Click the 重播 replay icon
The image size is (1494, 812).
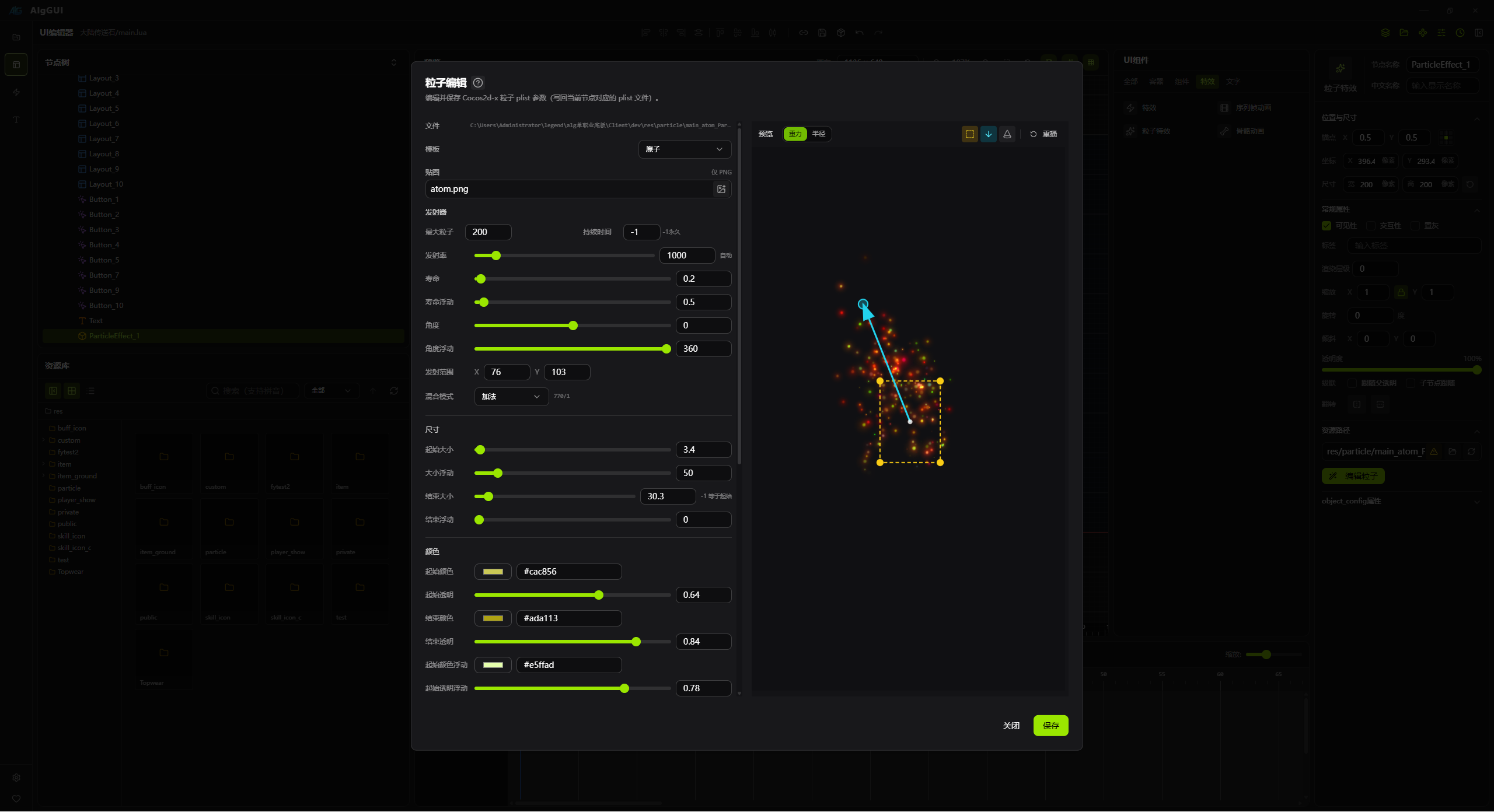[1034, 134]
